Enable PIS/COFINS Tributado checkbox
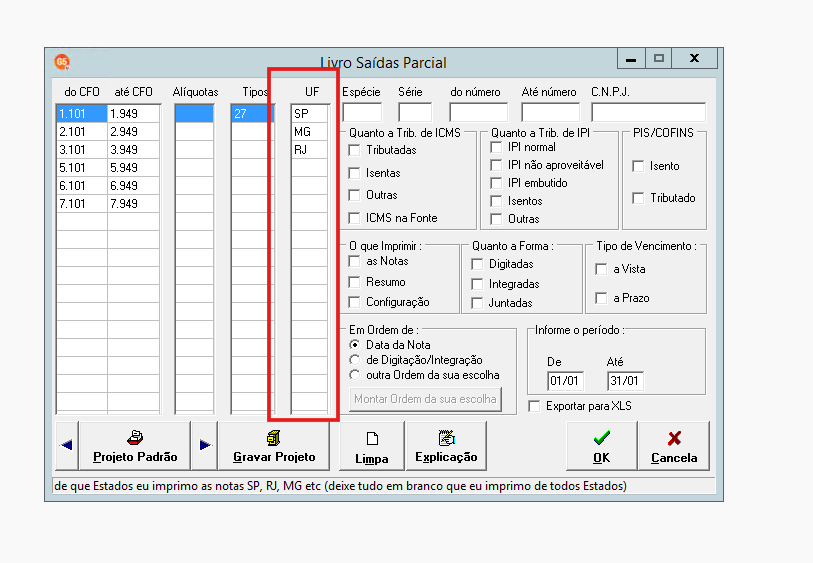Image resolution: width=813 pixels, height=563 pixels. [638, 198]
